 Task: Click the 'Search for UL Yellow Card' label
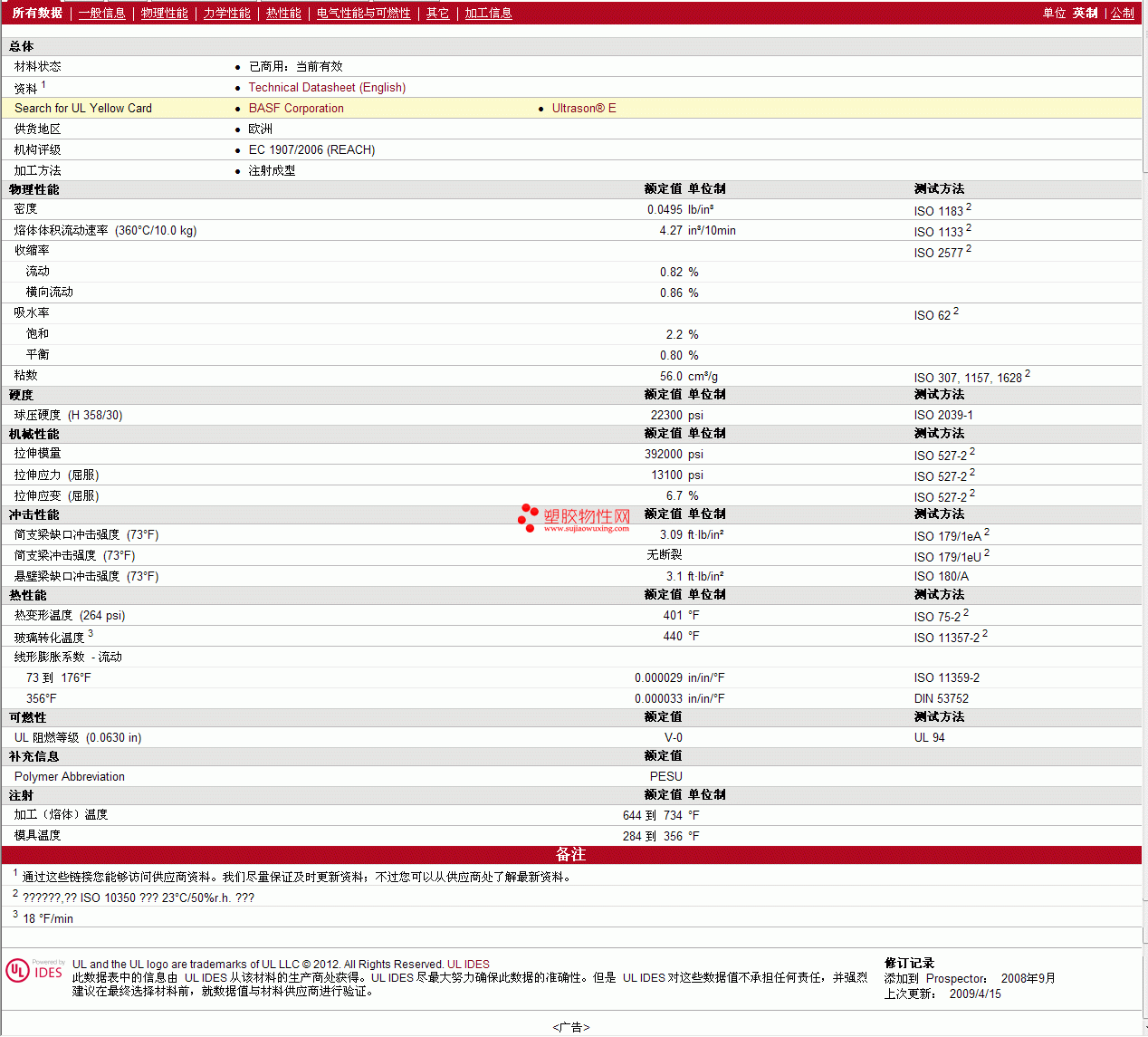[x=83, y=108]
